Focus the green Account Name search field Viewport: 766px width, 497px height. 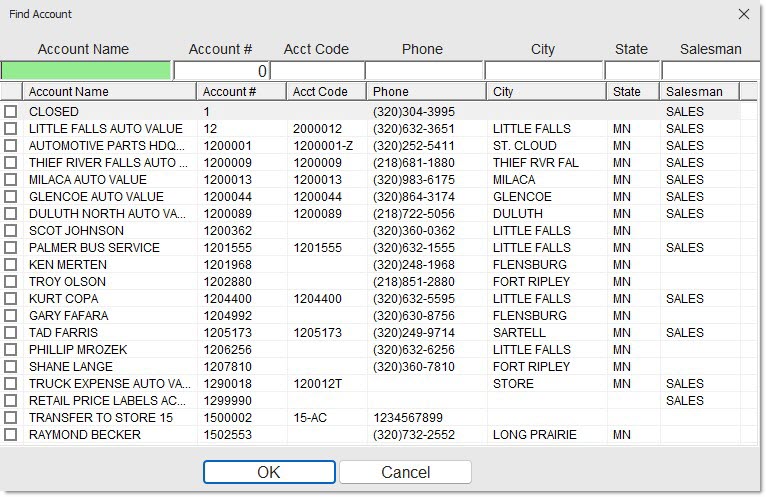86,71
